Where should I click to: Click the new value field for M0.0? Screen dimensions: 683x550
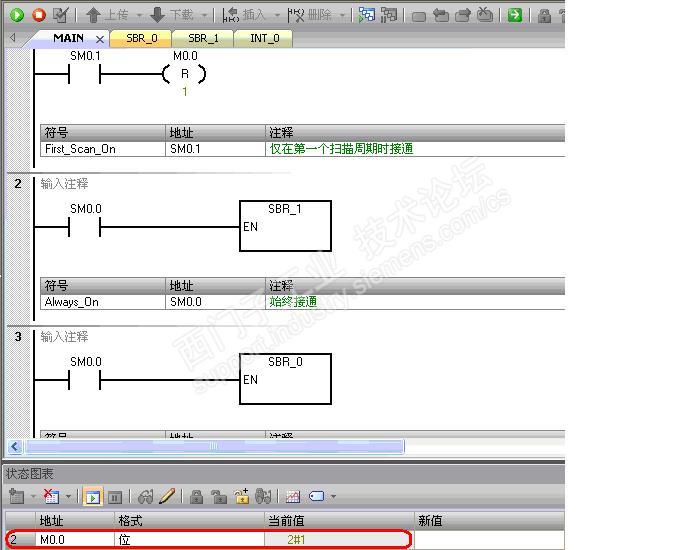490,540
